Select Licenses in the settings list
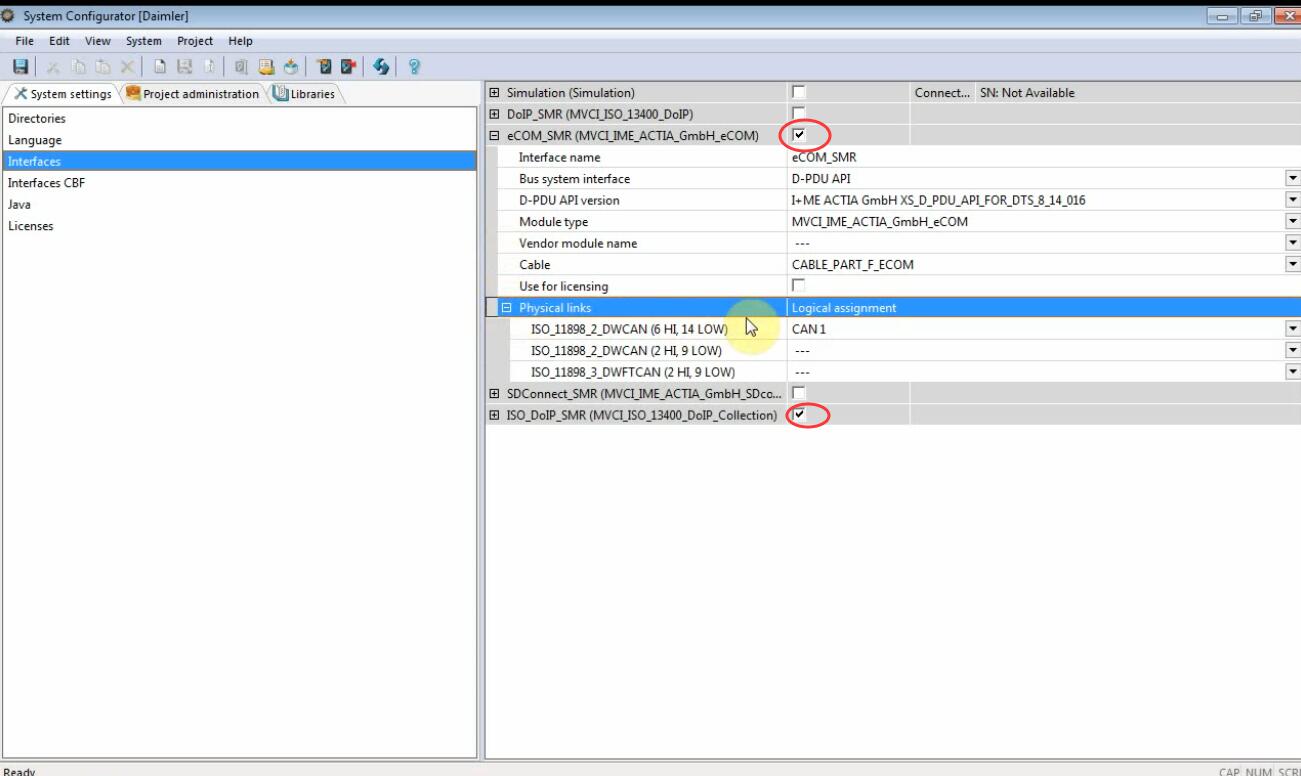 point(31,226)
